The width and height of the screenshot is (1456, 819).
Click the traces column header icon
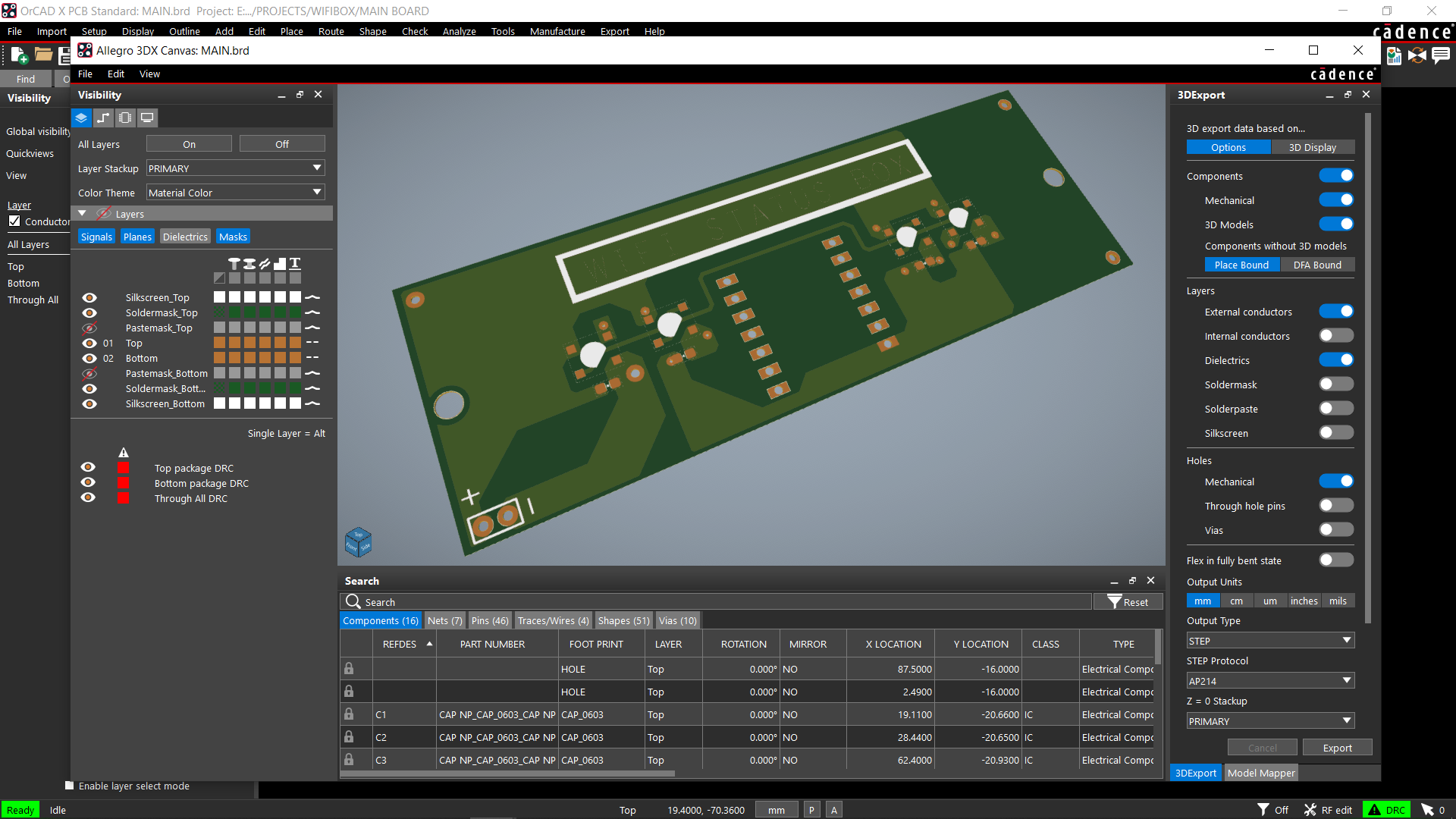click(265, 263)
